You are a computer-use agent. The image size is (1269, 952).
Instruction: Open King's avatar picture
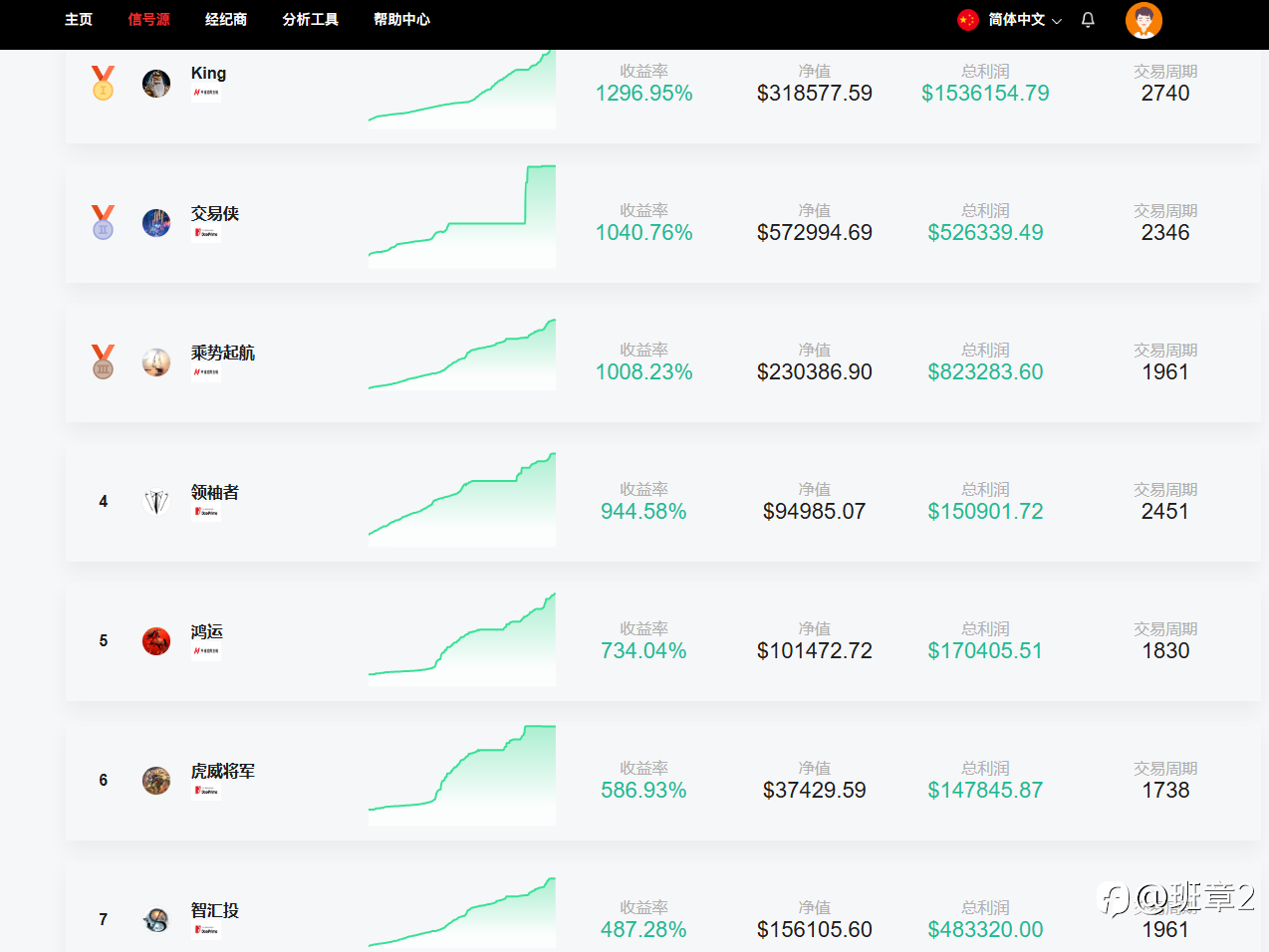point(156,84)
